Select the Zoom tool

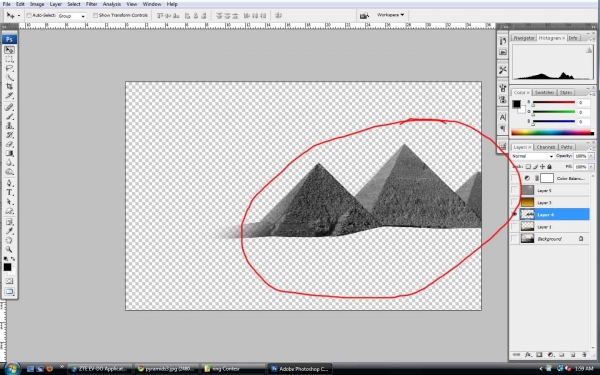[x=9, y=249]
